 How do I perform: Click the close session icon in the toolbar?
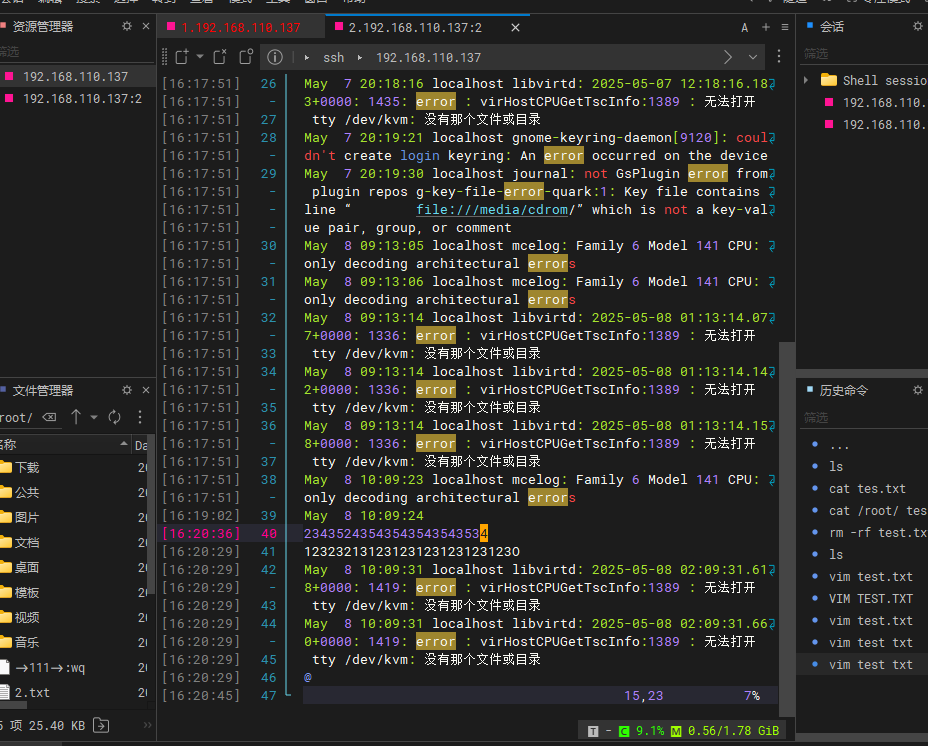[220, 57]
